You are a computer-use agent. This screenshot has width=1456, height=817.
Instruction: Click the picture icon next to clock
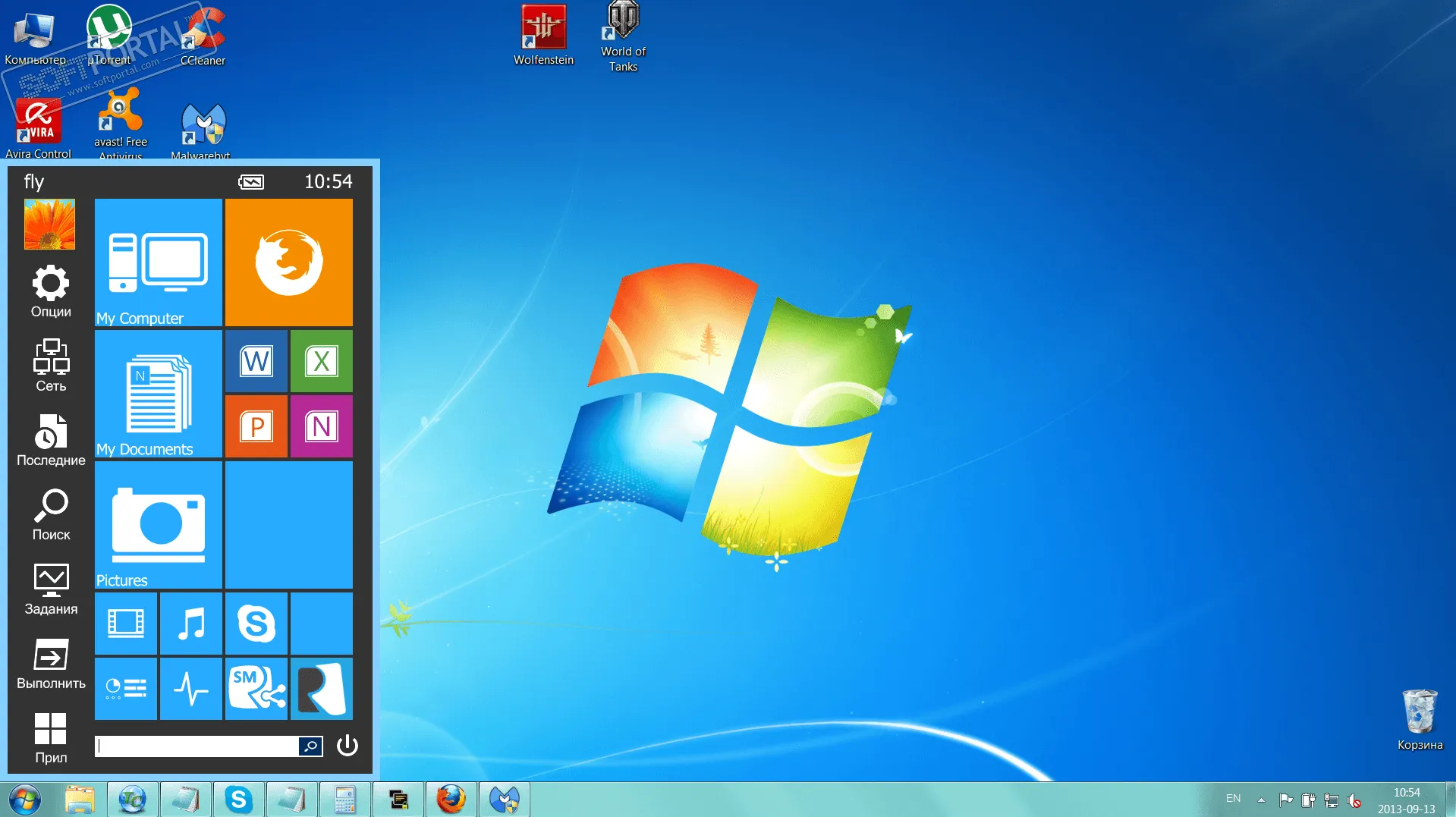pyautogui.click(x=251, y=182)
